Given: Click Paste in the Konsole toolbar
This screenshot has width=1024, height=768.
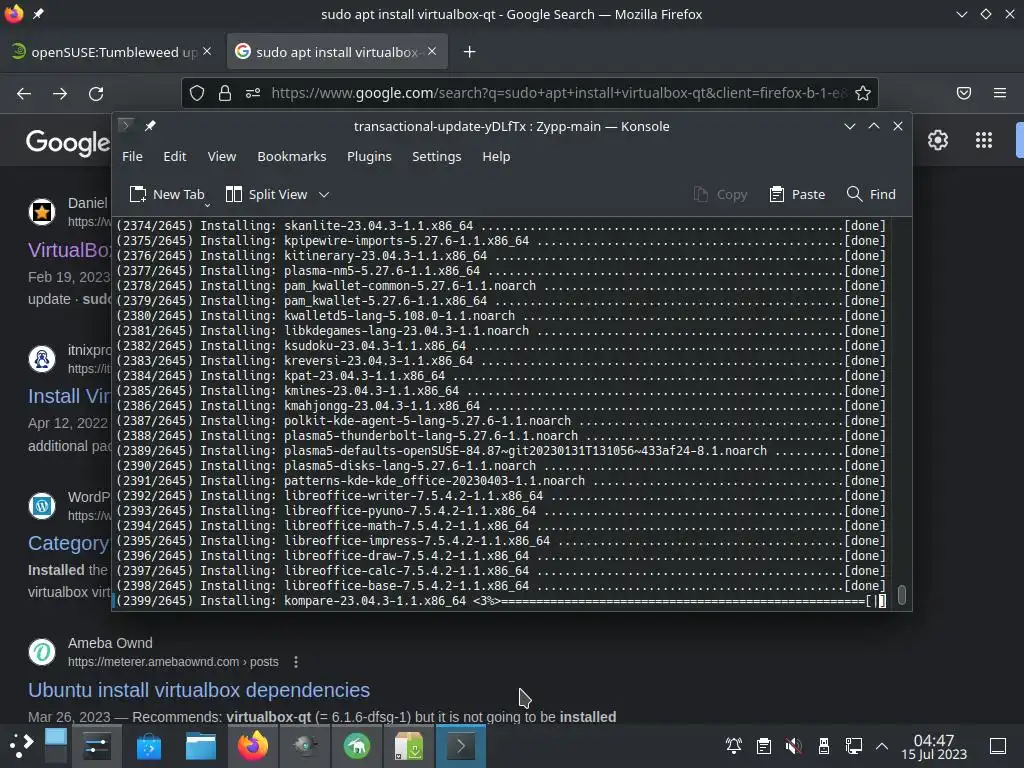Looking at the screenshot, I should point(797,194).
